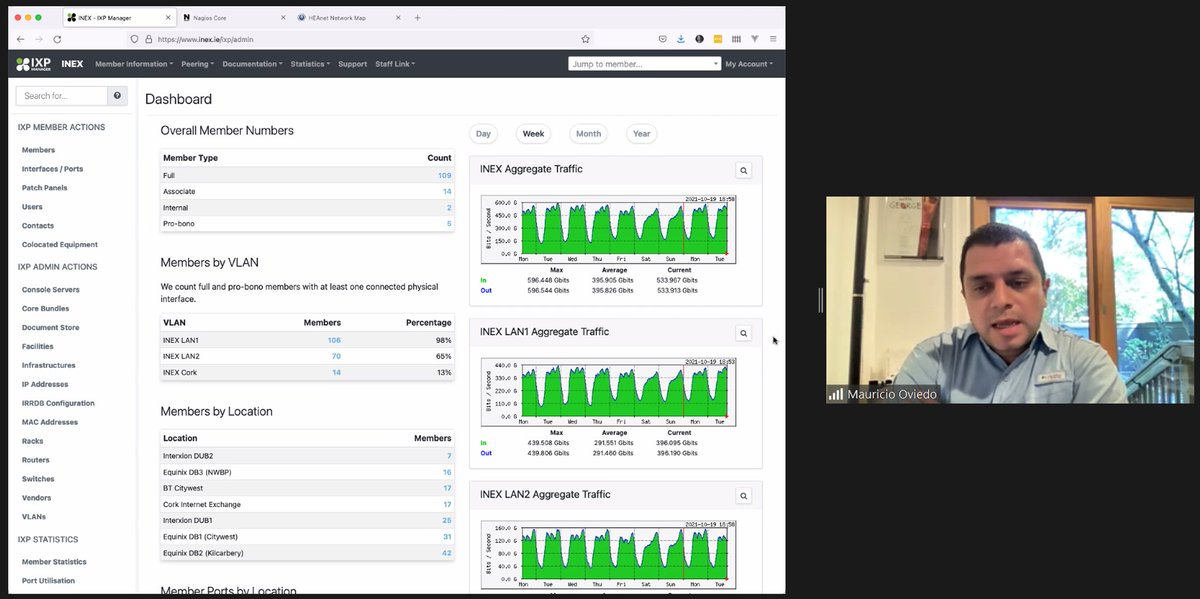Click Mauricio Oviedo's video thumbnail
This screenshot has width=1200, height=599.
click(1012, 299)
